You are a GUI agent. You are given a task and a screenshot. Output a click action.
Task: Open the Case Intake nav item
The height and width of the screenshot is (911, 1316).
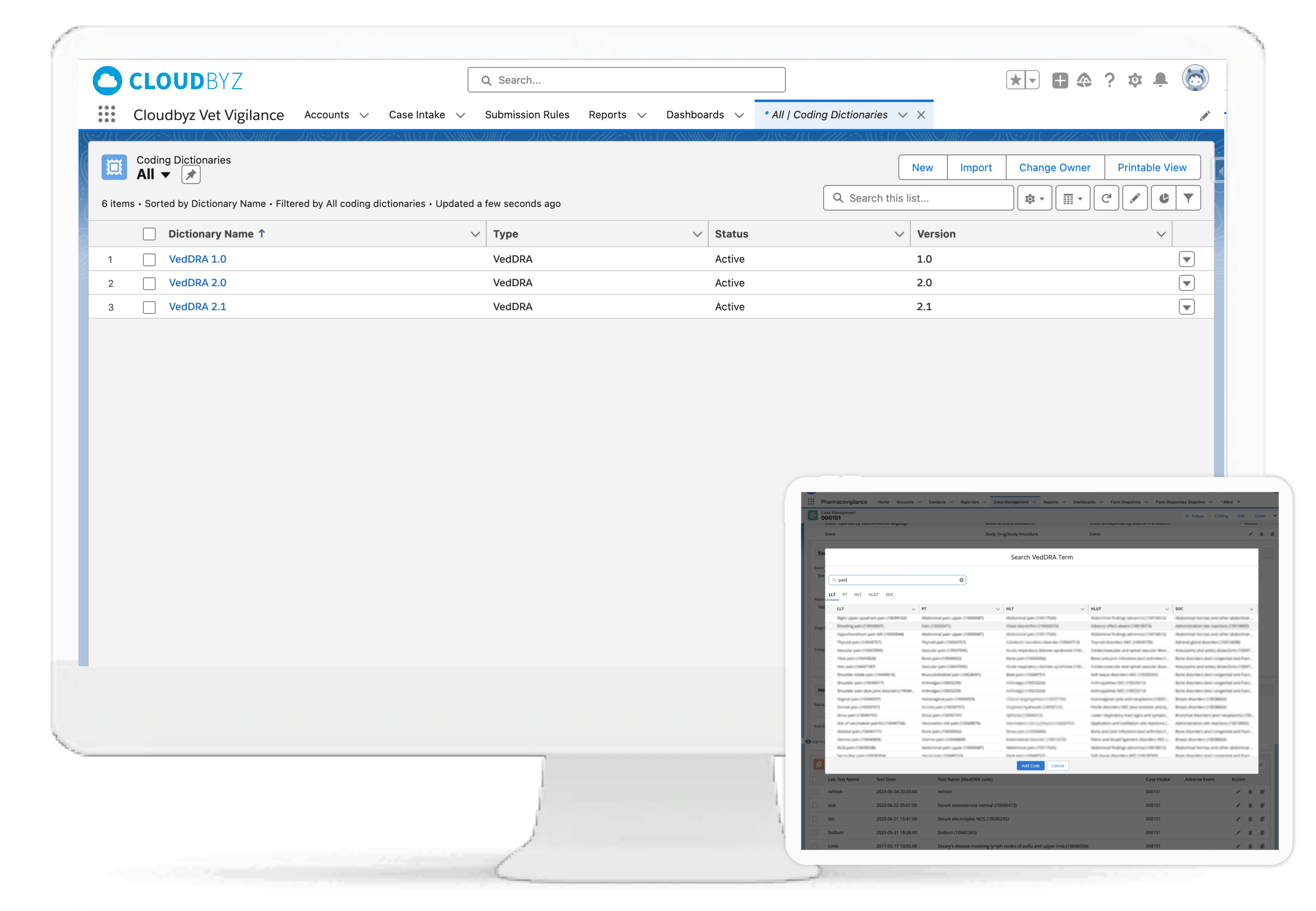pyautogui.click(x=417, y=115)
